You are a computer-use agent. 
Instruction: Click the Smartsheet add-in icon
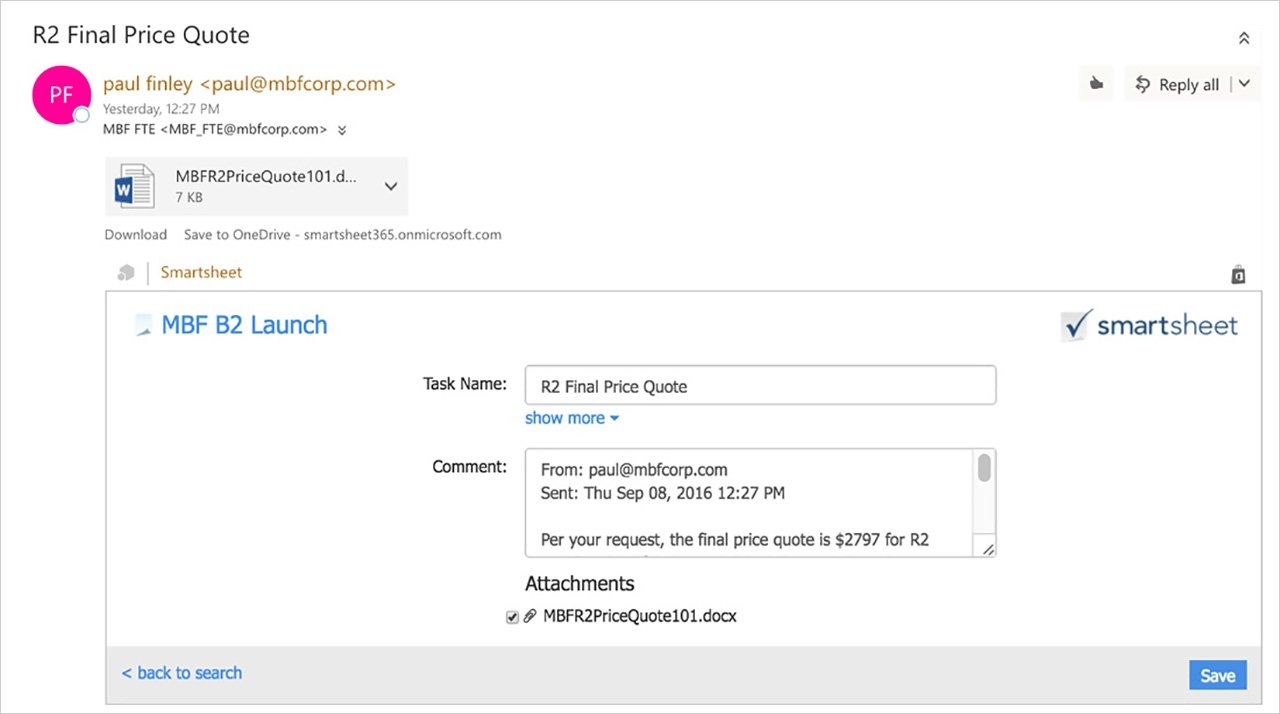[x=126, y=273]
